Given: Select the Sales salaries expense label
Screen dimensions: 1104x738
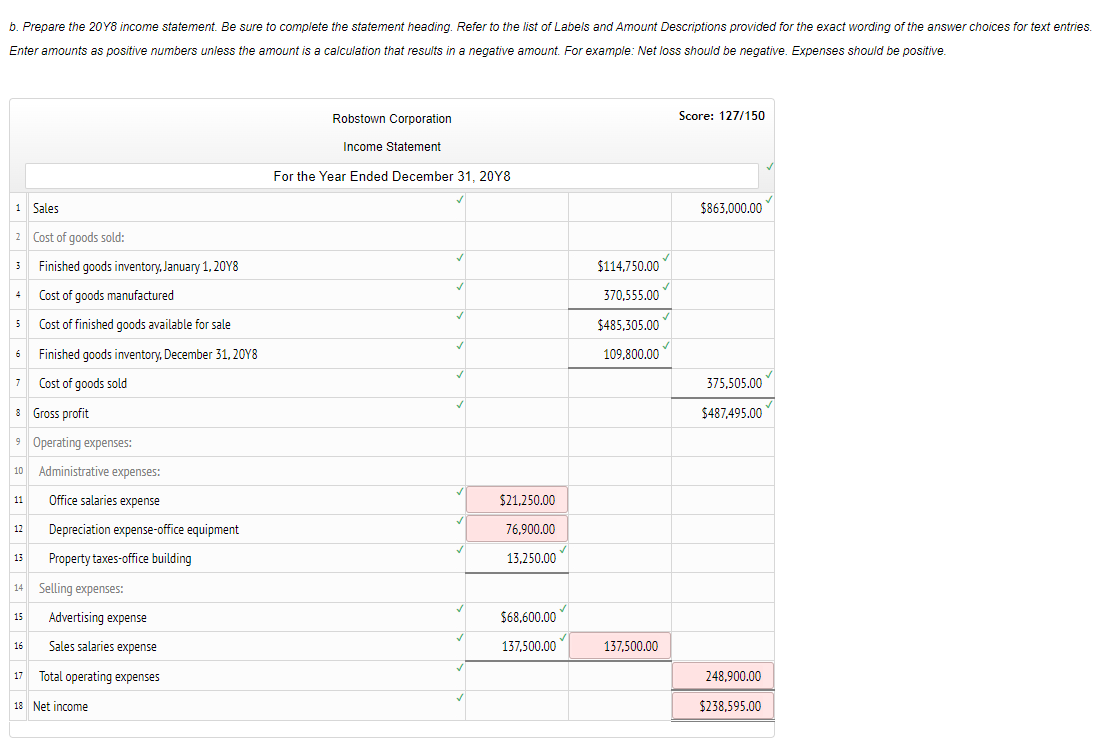Looking at the screenshot, I should click(x=103, y=646).
